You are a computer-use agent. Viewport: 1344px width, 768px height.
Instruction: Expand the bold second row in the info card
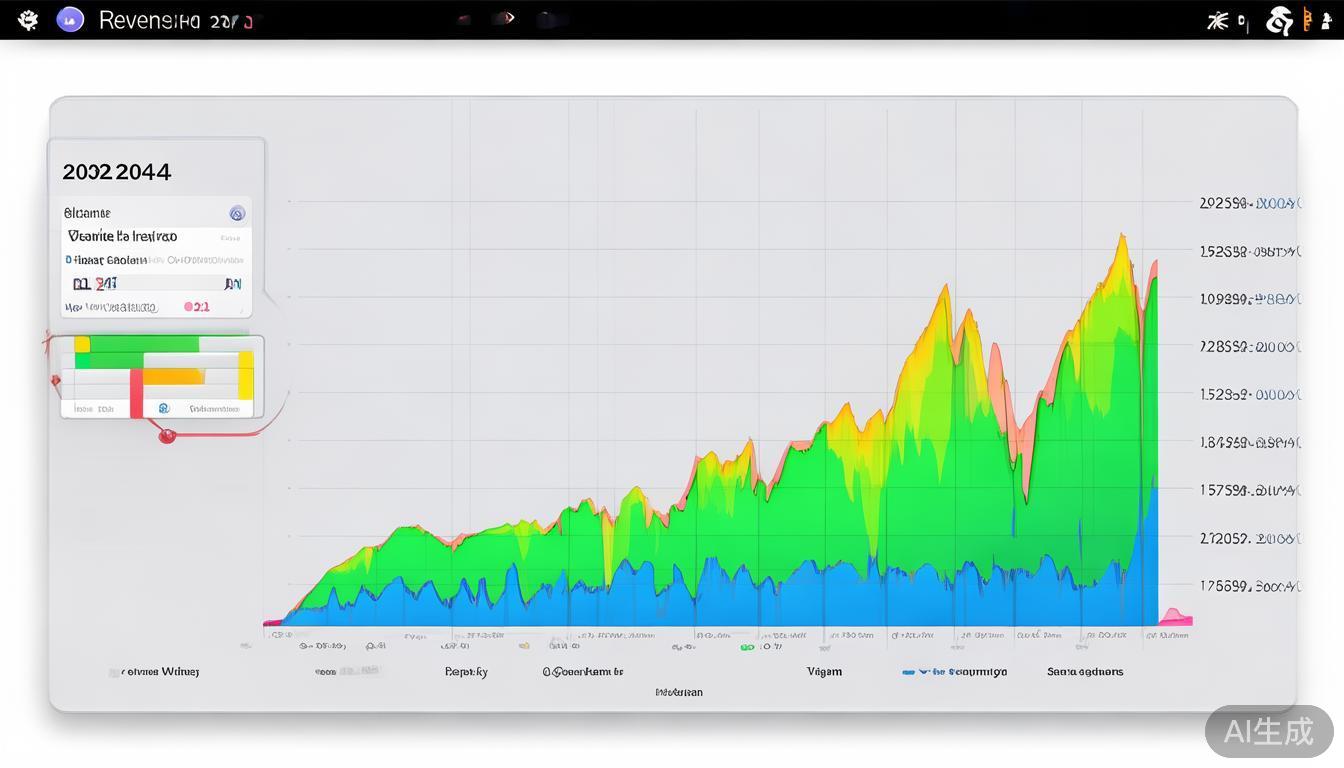click(x=122, y=237)
